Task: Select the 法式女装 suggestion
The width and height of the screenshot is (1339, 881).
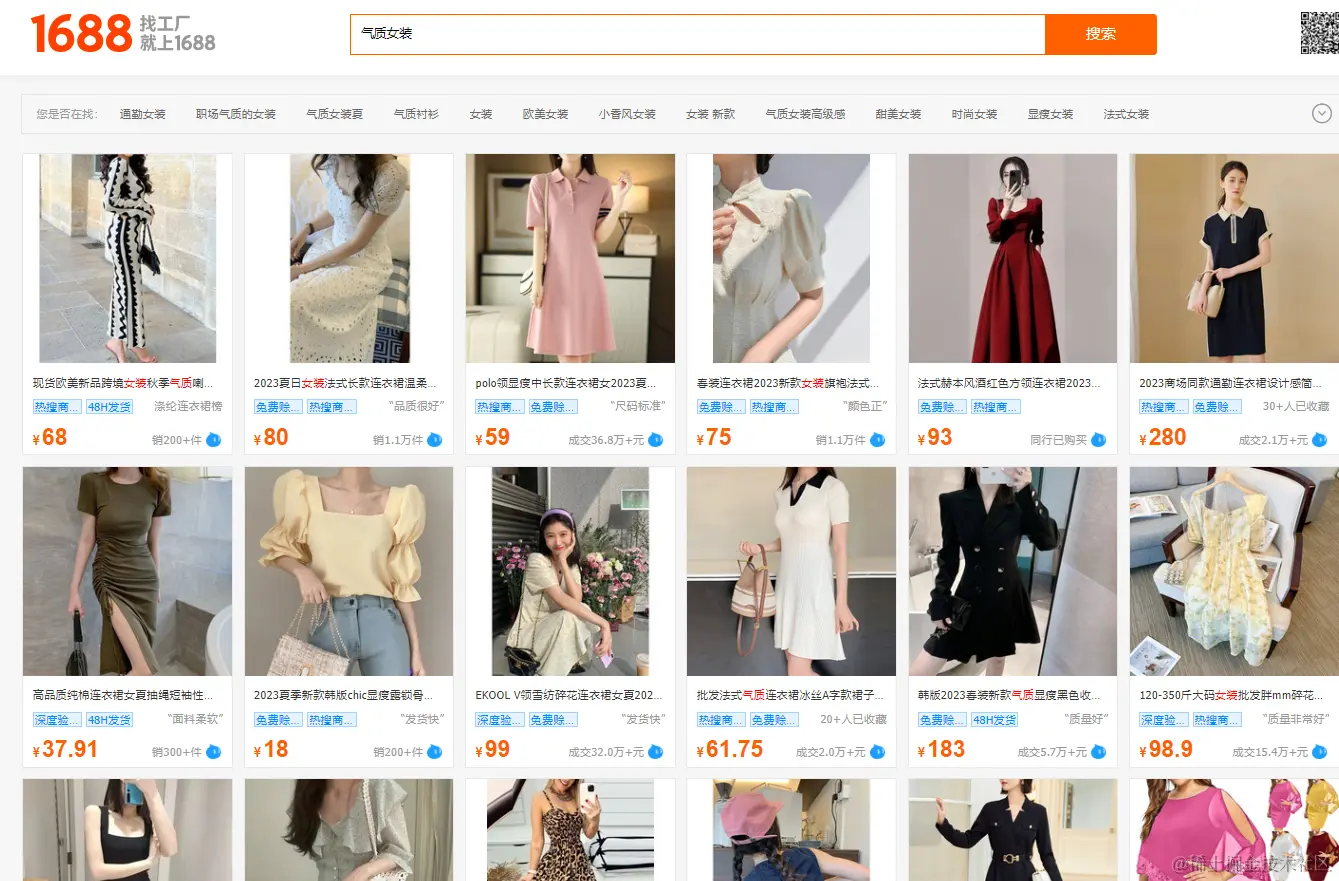Action: pos(1126,114)
